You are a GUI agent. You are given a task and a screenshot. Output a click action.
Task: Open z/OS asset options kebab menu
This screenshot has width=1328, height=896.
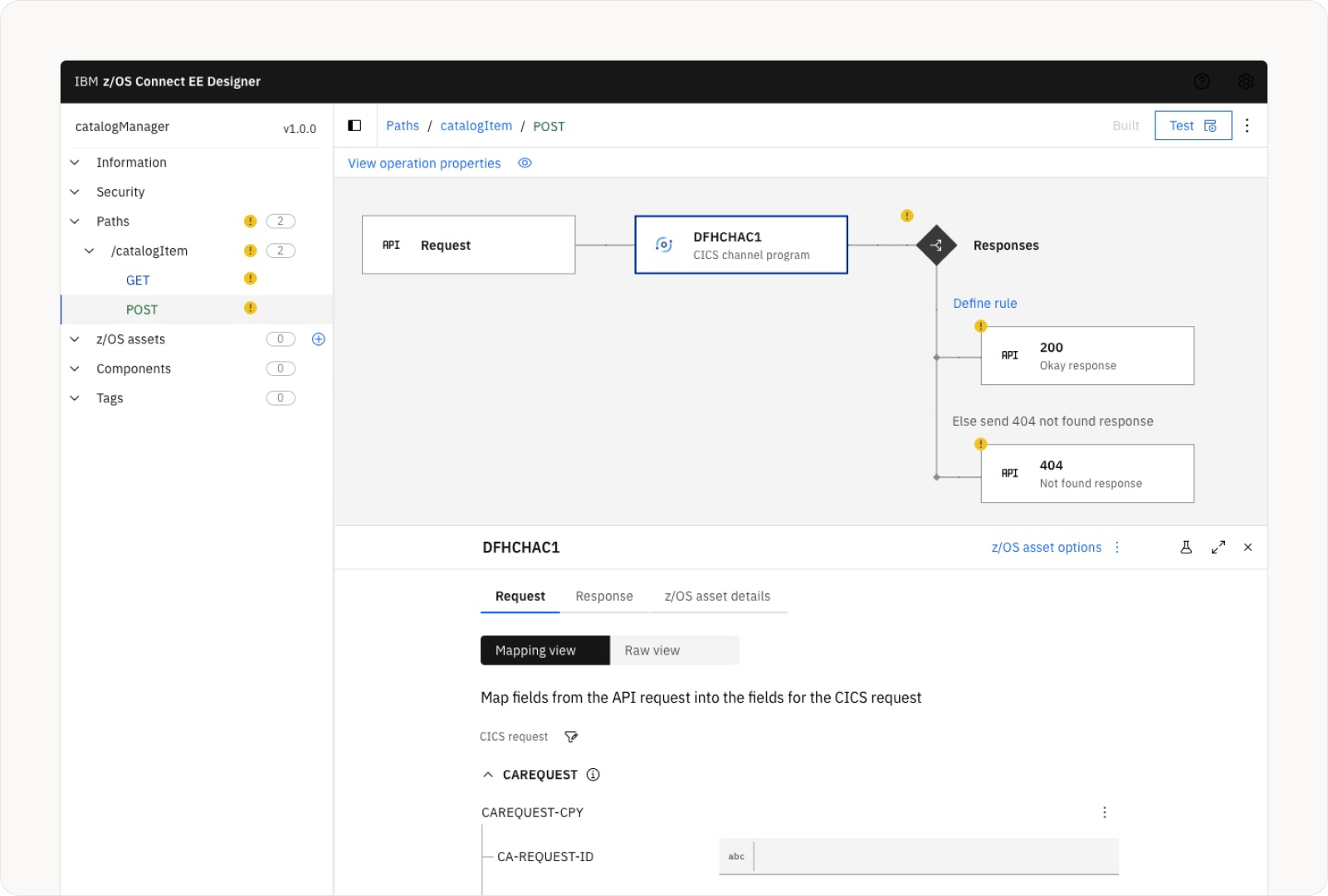(x=1117, y=548)
